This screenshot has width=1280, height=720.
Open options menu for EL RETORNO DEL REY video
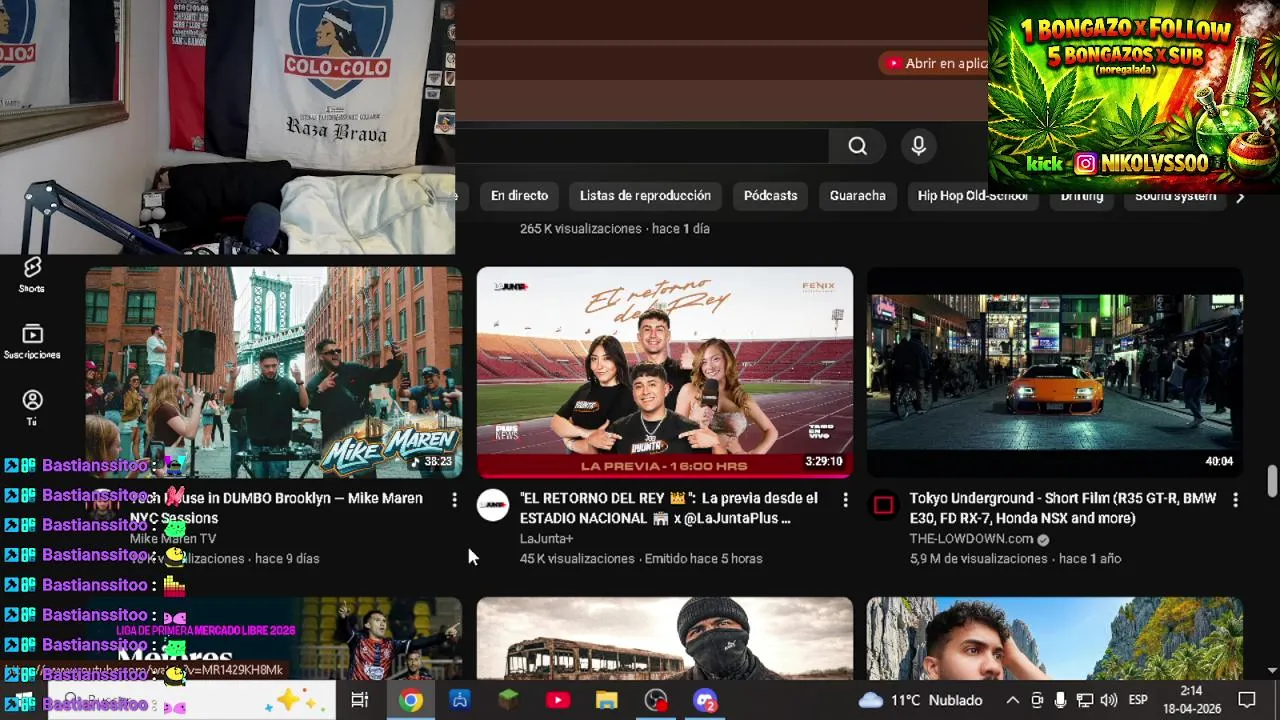[845, 499]
